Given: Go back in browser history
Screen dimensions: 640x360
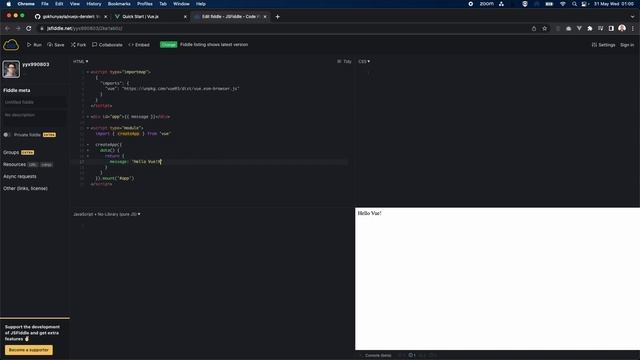Looking at the screenshot, I should pos(7,29).
